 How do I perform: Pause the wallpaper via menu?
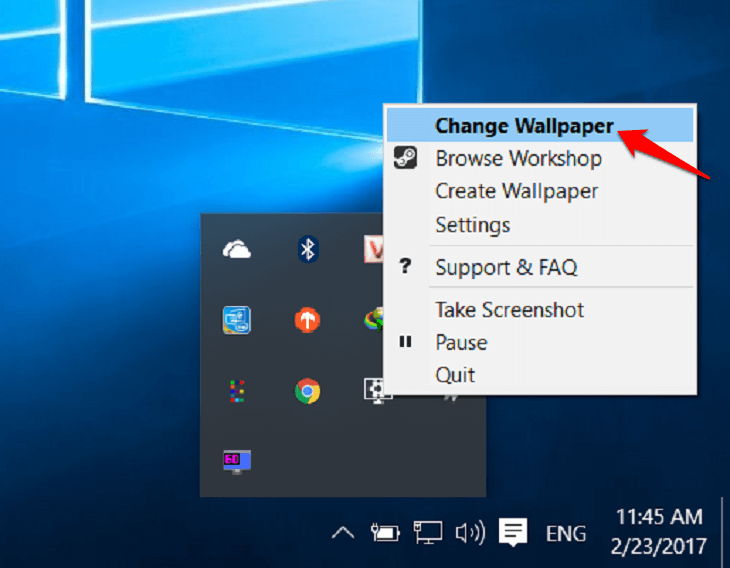pyautogui.click(x=540, y=342)
